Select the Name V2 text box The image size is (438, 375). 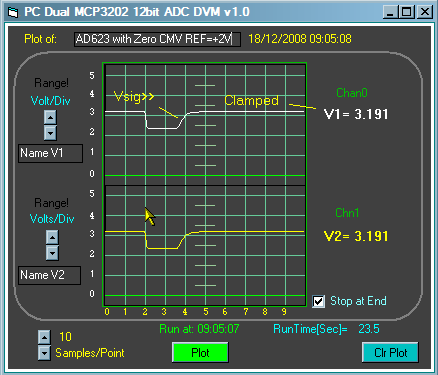49,275
